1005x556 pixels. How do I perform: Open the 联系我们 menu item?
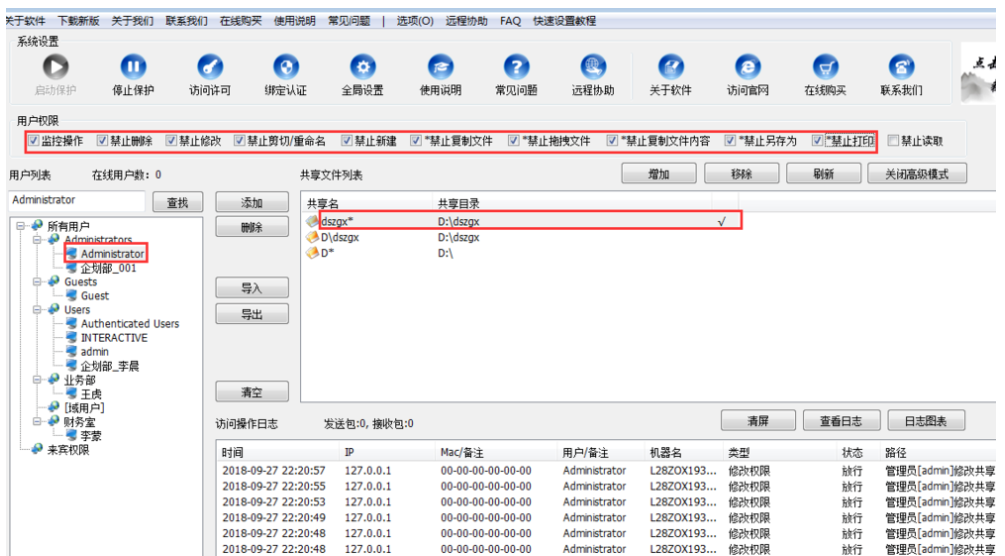[x=187, y=21]
